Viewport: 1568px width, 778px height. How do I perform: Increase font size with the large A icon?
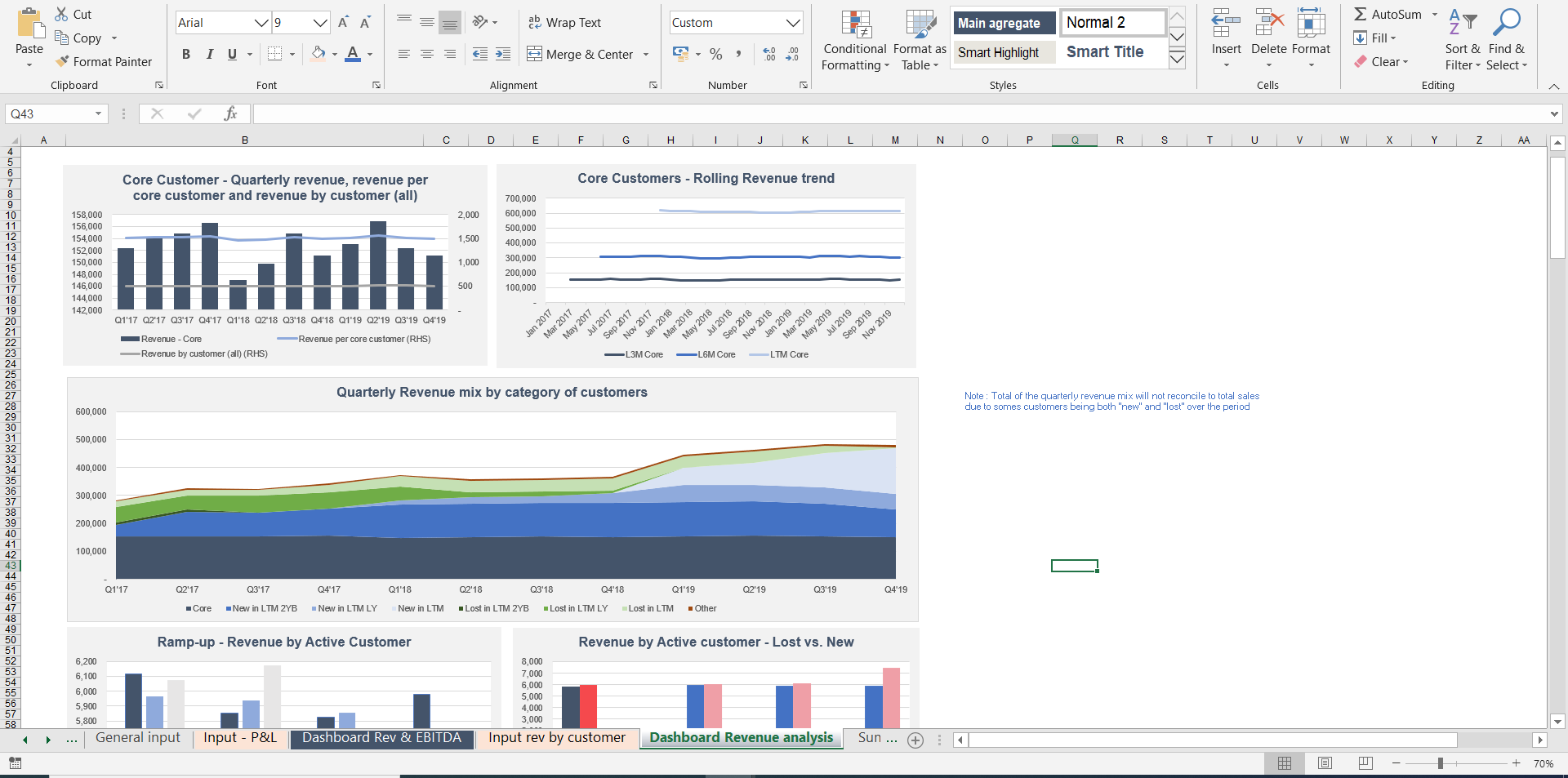(x=344, y=22)
